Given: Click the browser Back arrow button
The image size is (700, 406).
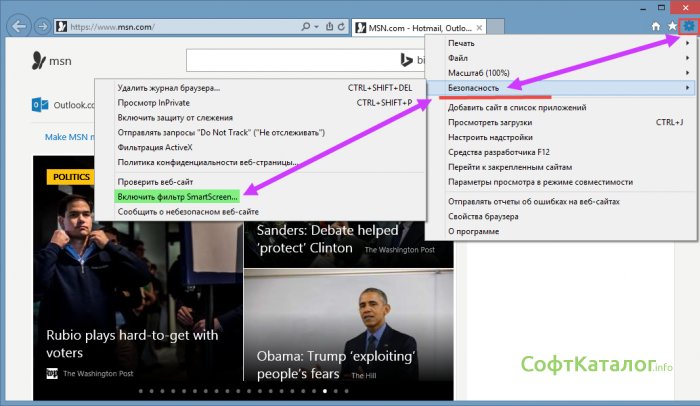Looking at the screenshot, I should [x=17, y=25].
